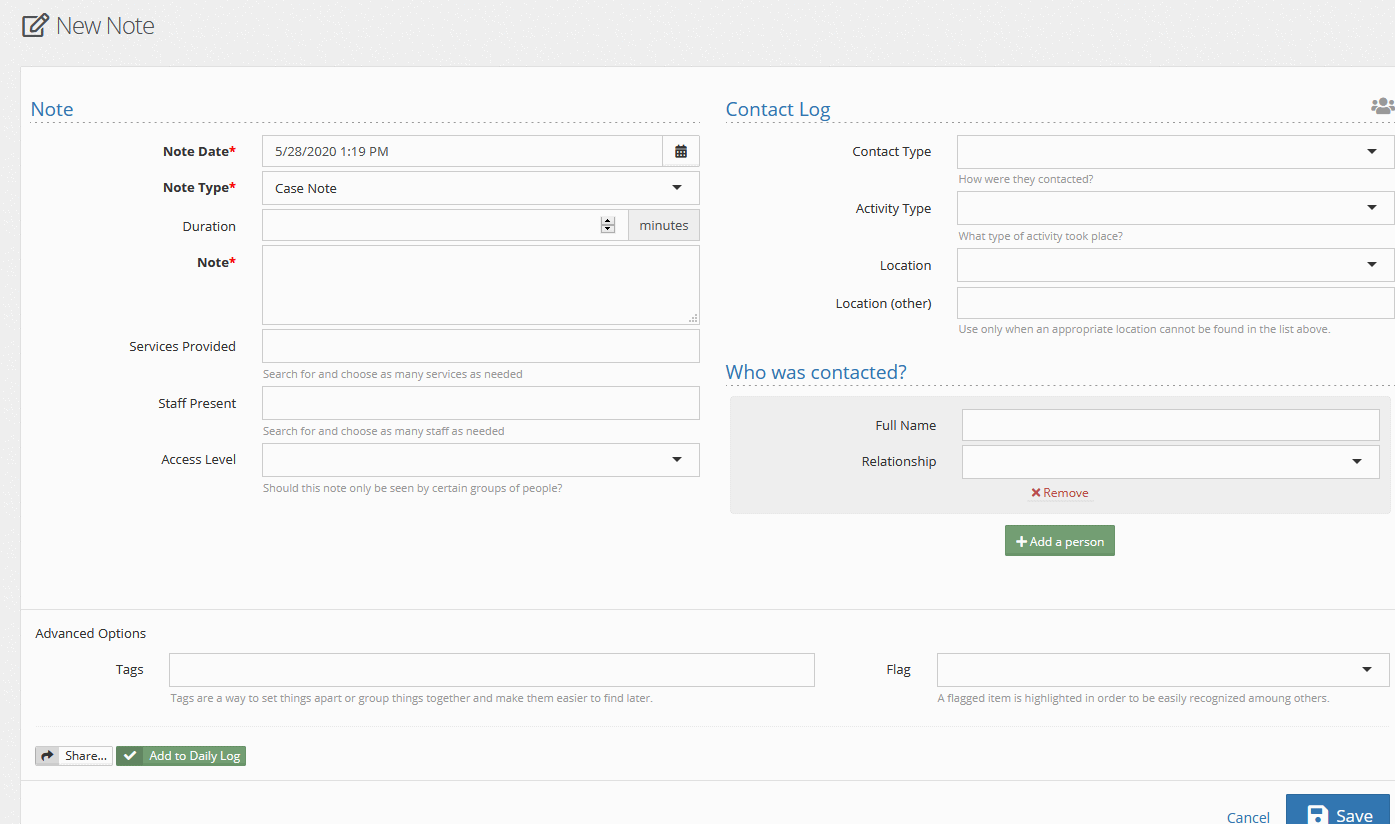
Task: Click the checkmark on Add to Daily Log
Action: click(x=131, y=755)
